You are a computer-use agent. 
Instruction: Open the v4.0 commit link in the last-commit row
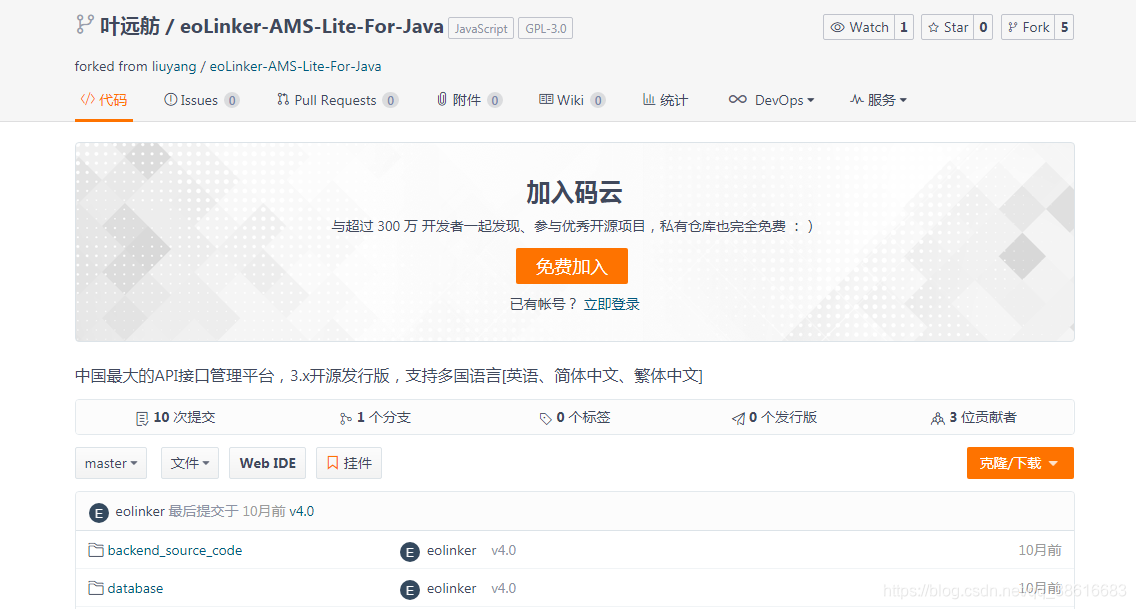pos(301,511)
